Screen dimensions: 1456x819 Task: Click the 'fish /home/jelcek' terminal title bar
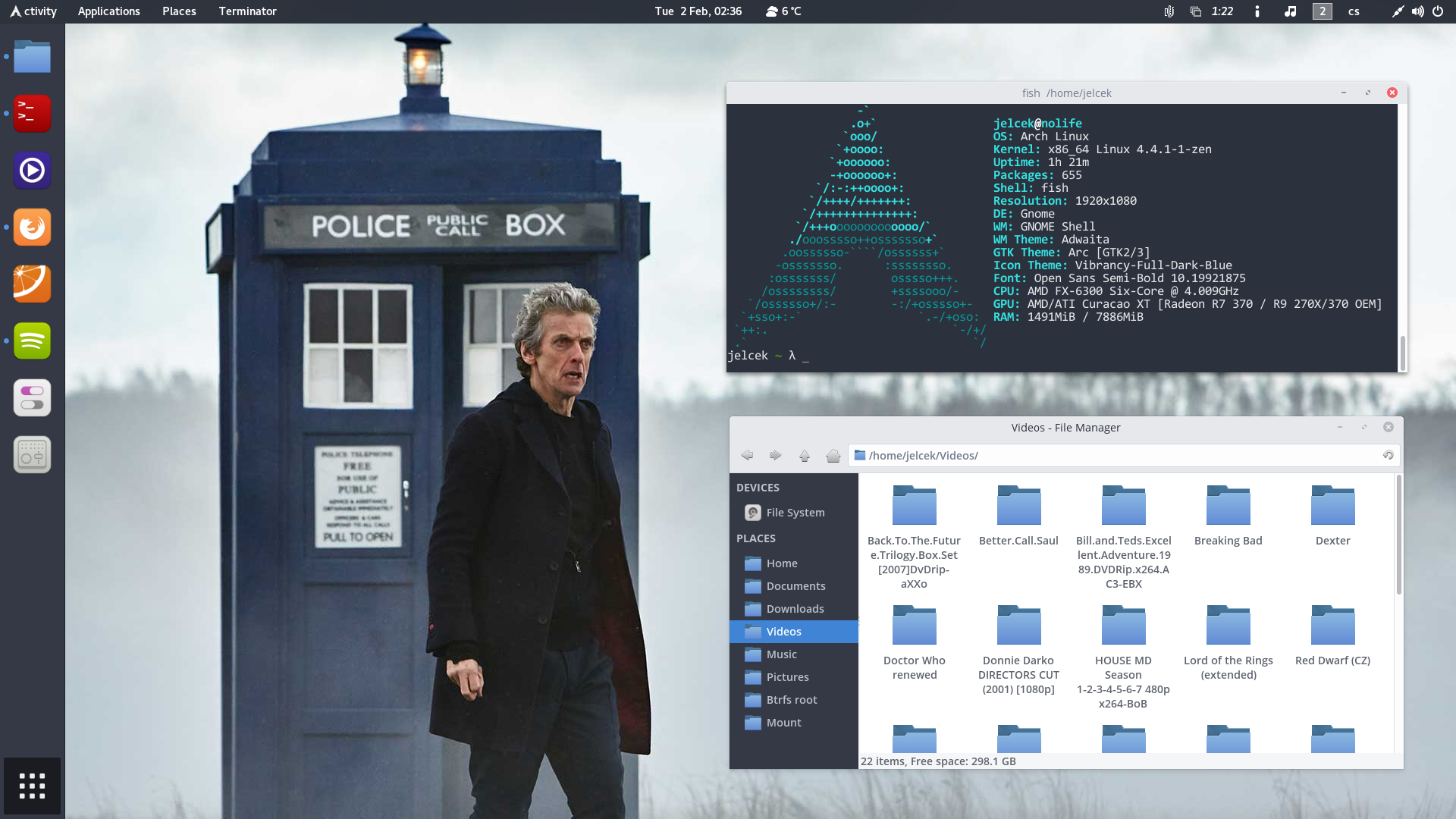point(1066,93)
